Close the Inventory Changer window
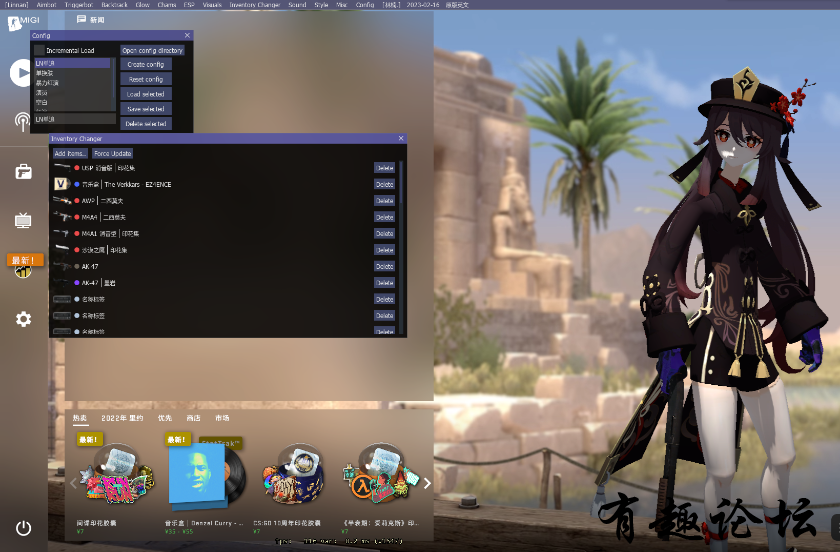 tap(401, 138)
